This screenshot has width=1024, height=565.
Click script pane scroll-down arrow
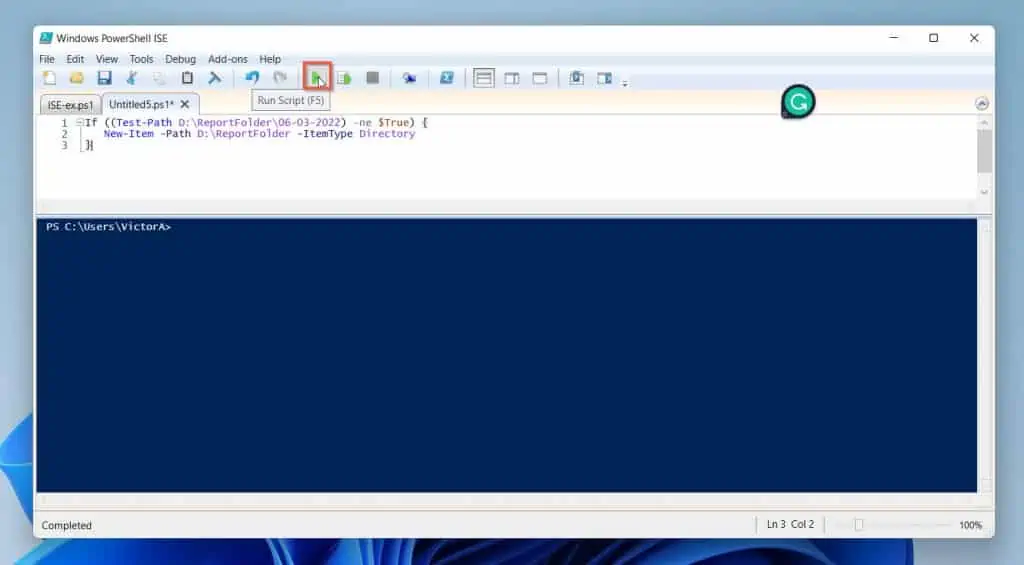pos(984,192)
